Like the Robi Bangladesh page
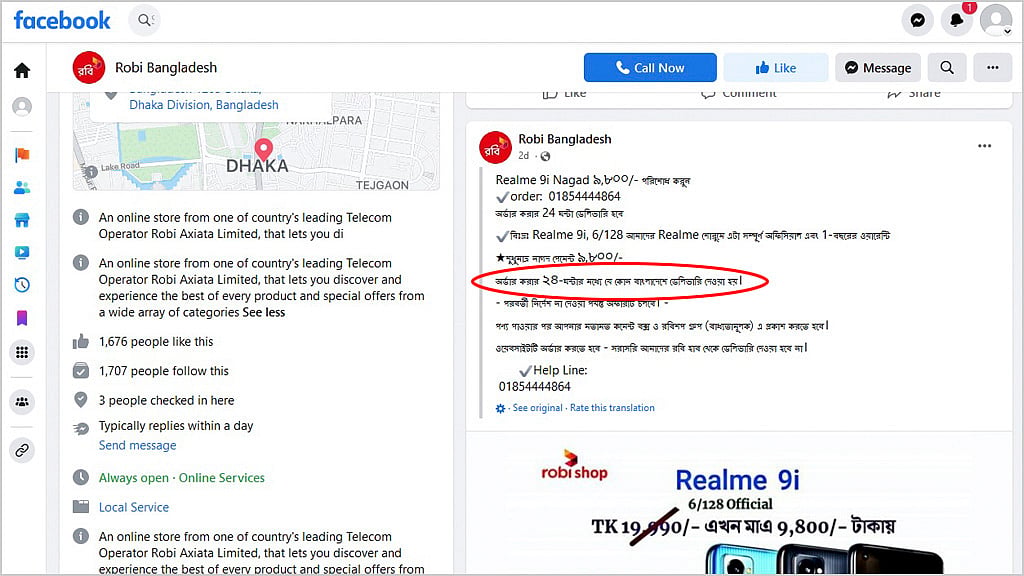1024x576 pixels. (775, 67)
